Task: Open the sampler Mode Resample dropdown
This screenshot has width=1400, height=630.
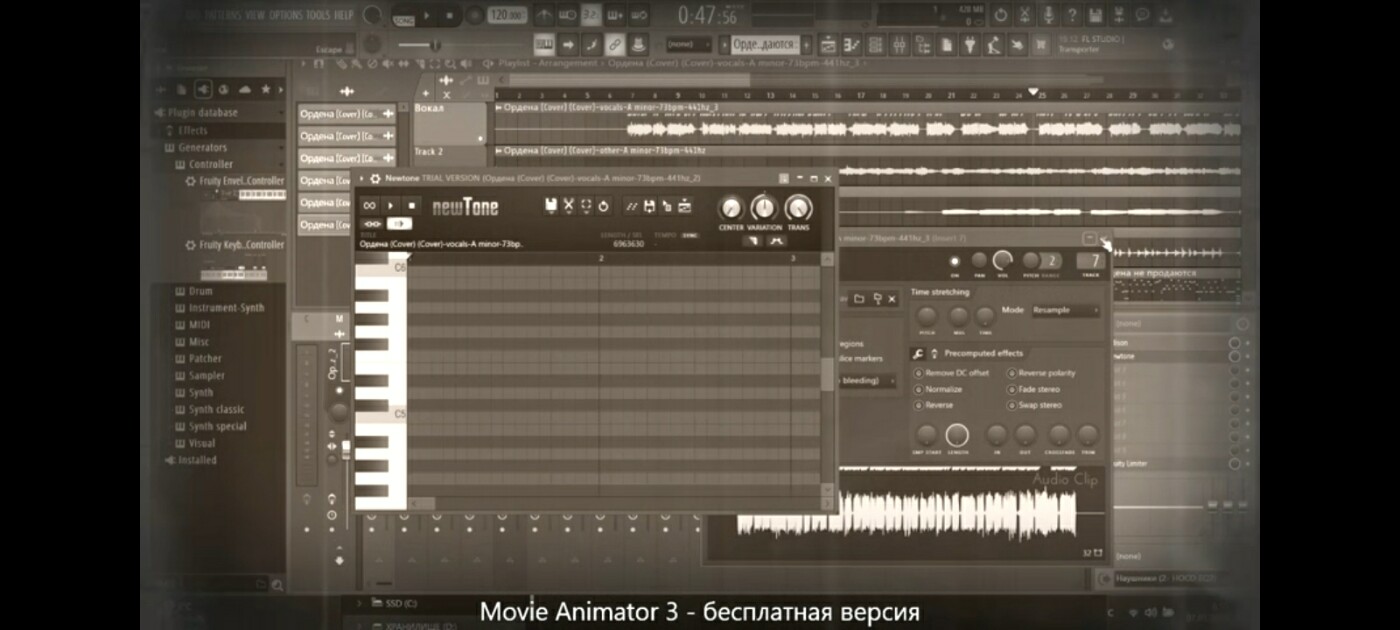Action: [x=1066, y=310]
